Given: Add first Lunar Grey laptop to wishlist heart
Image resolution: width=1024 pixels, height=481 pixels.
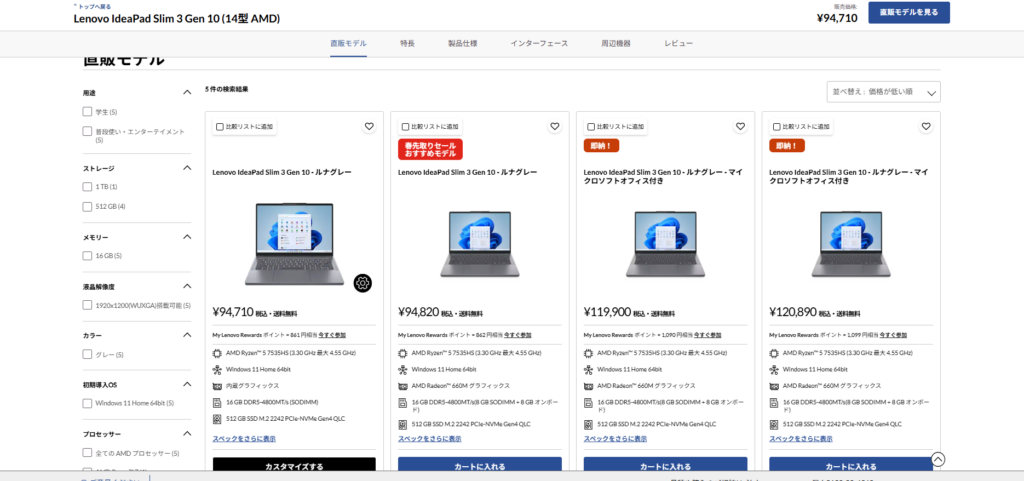Looking at the screenshot, I should 369,127.
